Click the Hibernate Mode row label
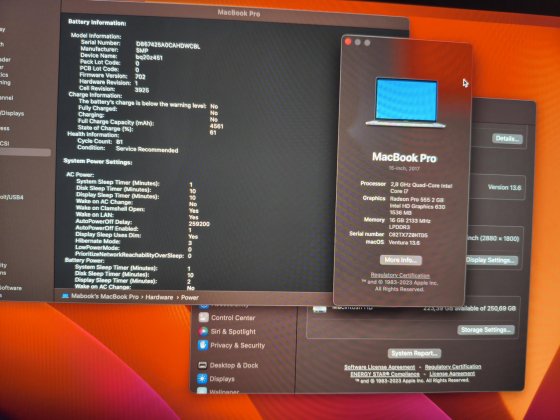The image size is (560, 420). coord(98,241)
